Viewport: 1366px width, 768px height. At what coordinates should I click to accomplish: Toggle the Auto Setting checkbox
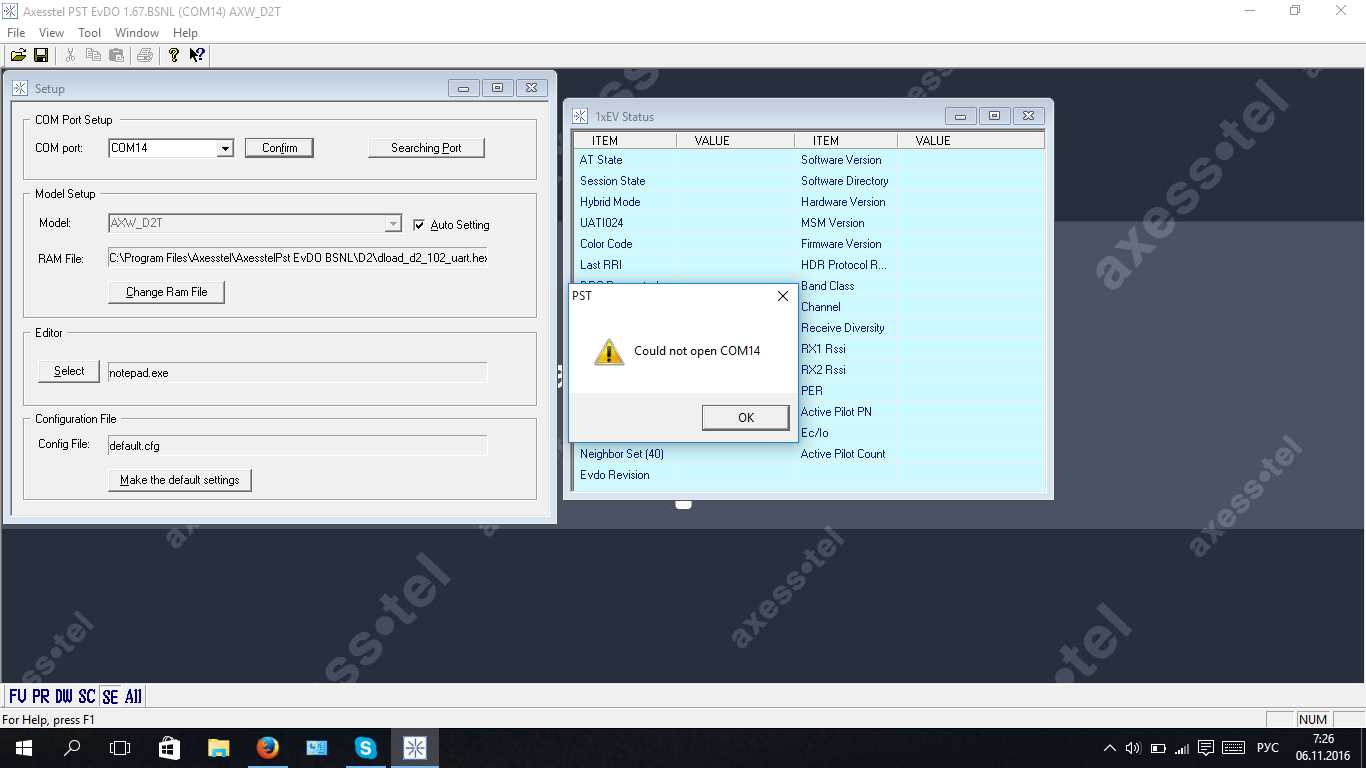419,225
